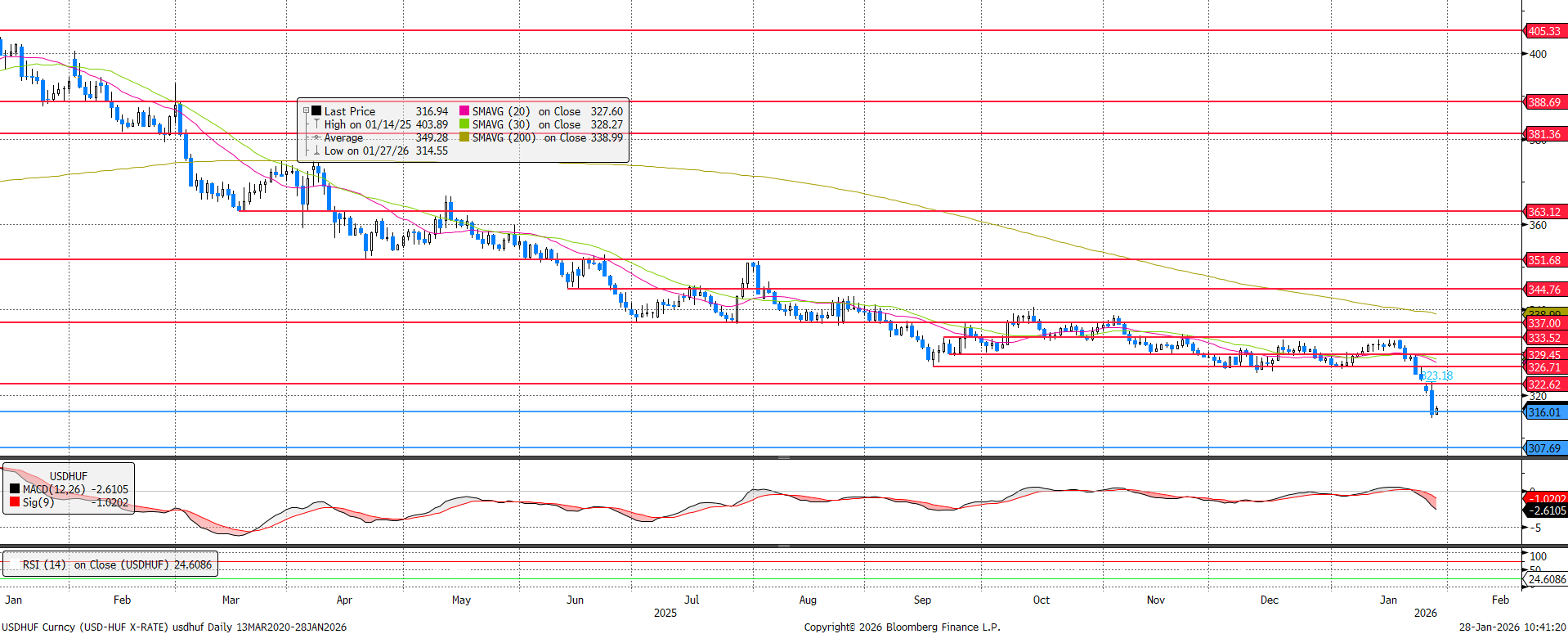Screen dimensions: 1568x634
Task: Select the 405.33 price level tag
Action: 1544,31
